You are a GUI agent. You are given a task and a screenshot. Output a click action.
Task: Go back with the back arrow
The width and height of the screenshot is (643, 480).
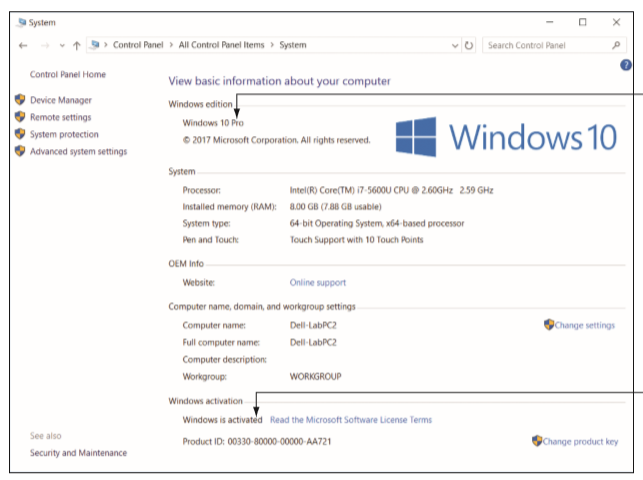23,45
